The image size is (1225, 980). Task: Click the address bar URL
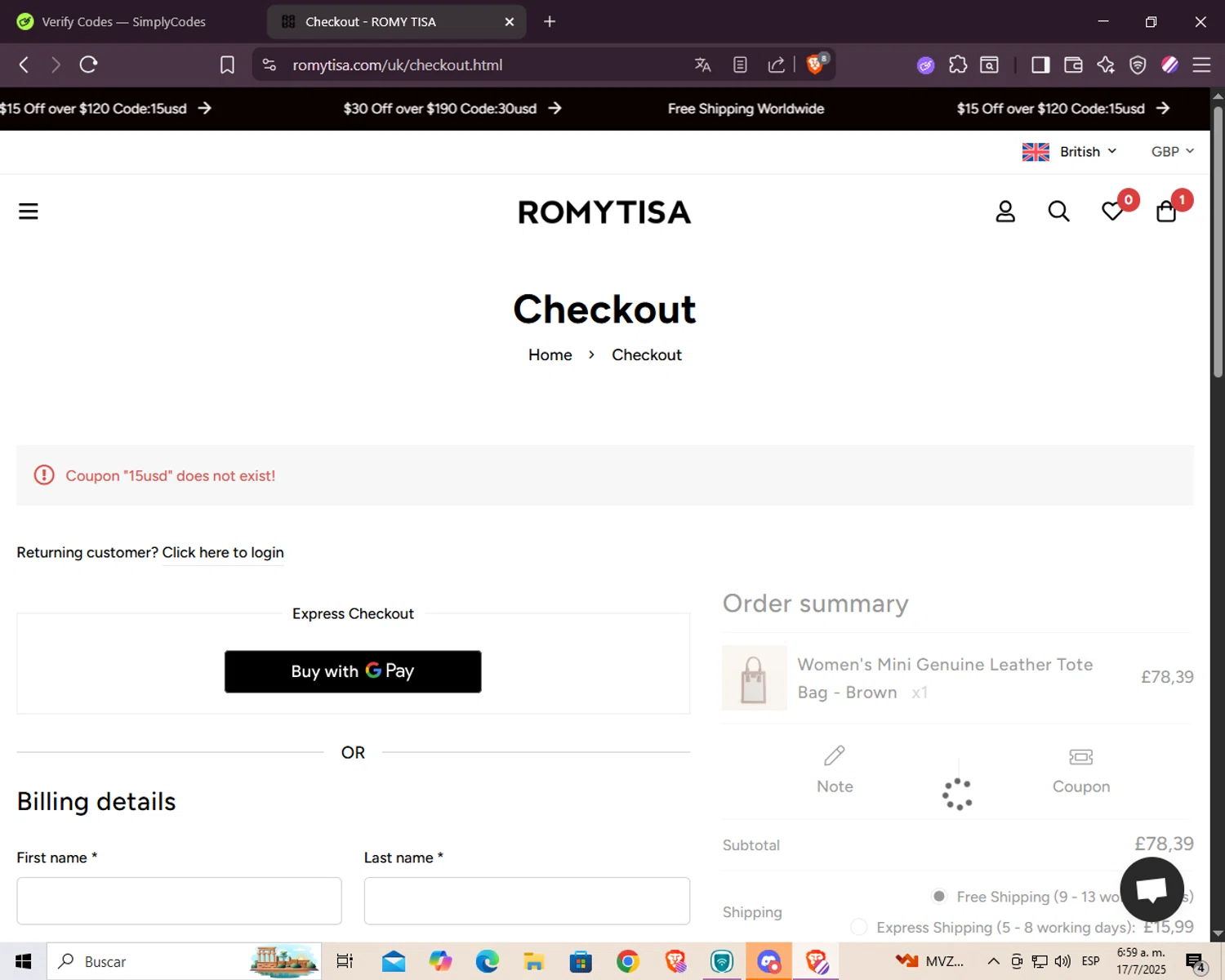(398, 65)
